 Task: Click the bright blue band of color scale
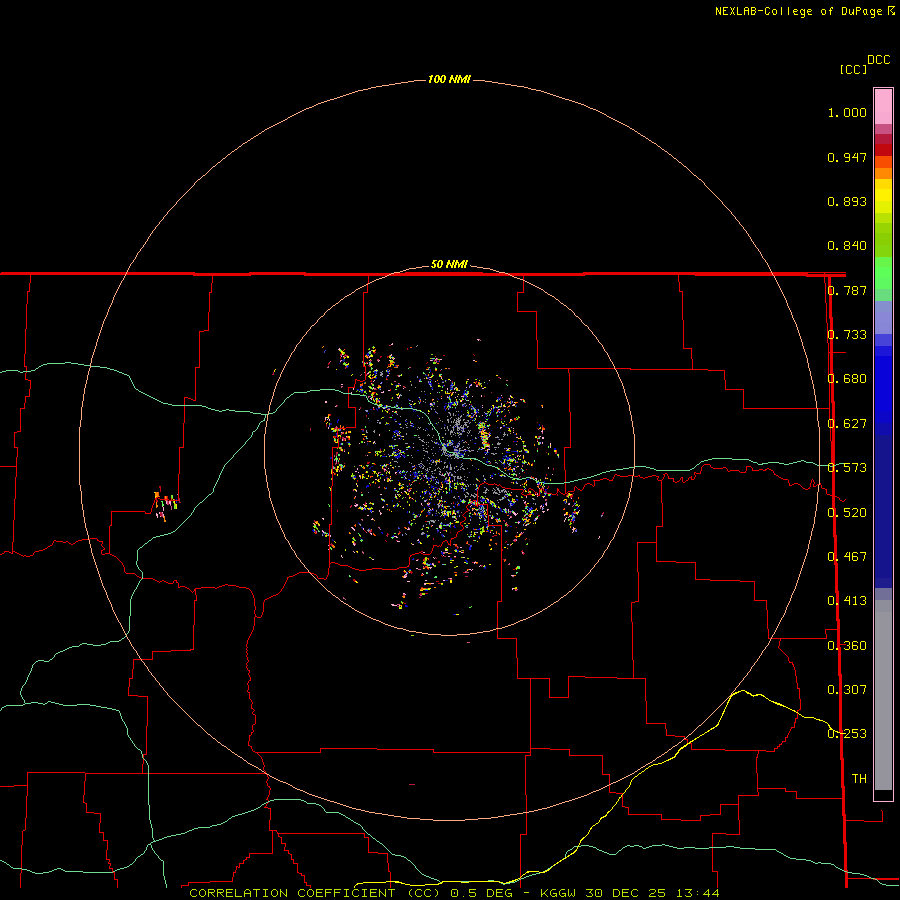pos(883,389)
